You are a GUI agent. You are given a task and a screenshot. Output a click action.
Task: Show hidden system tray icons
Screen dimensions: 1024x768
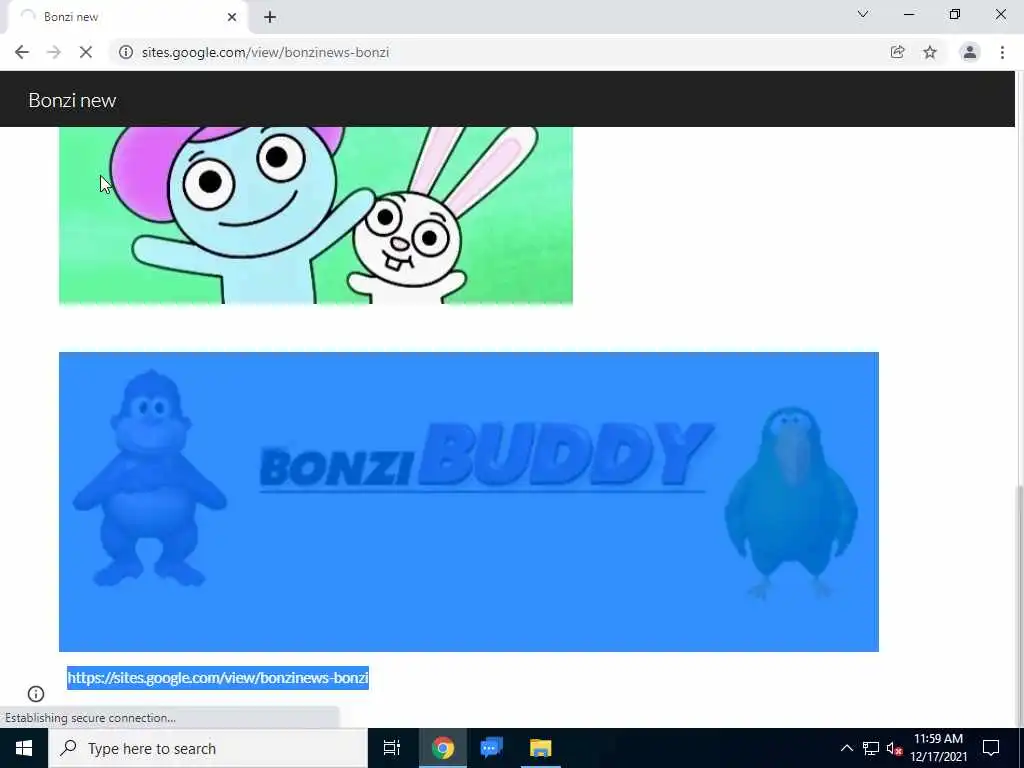point(846,748)
